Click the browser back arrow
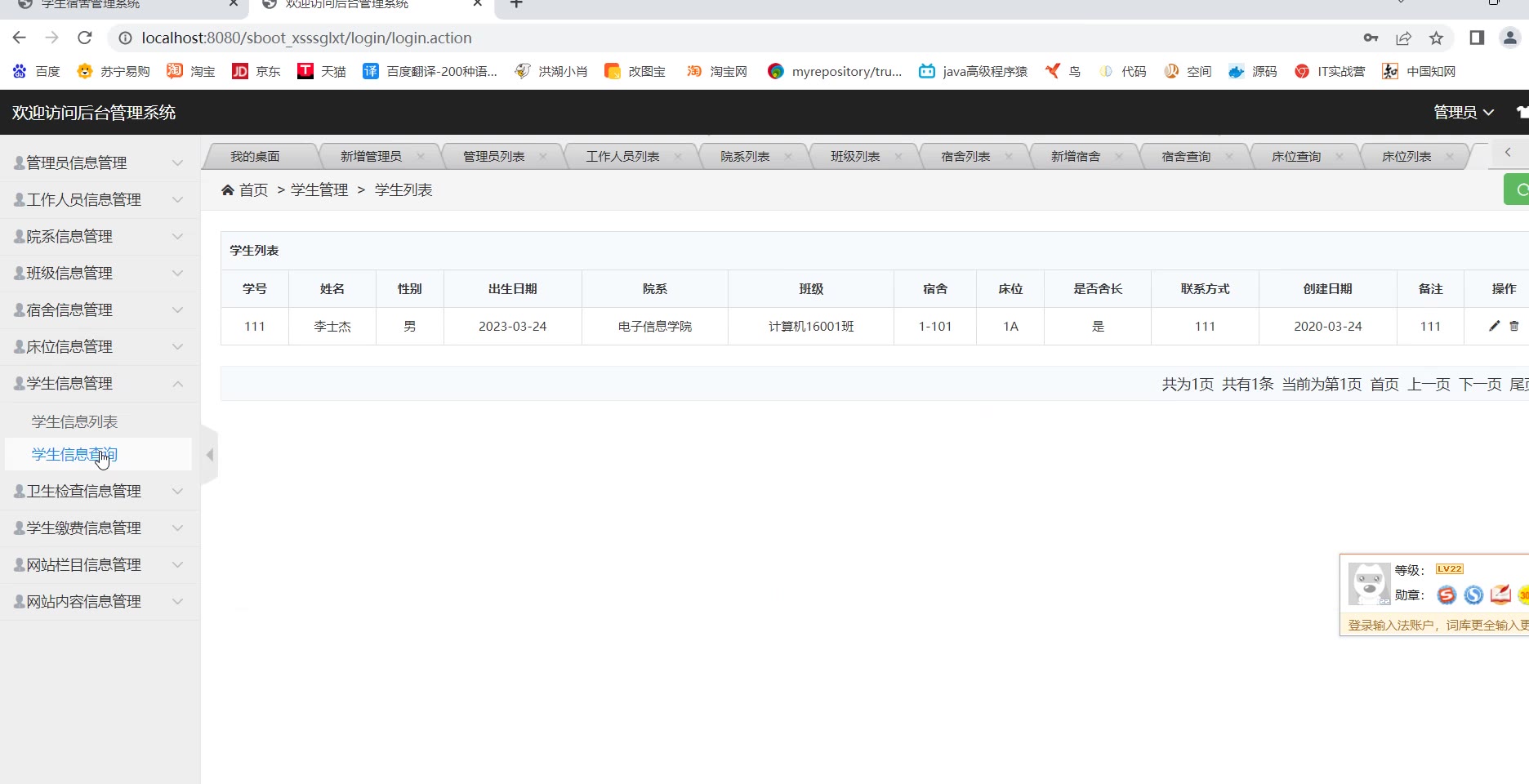 coord(20,38)
